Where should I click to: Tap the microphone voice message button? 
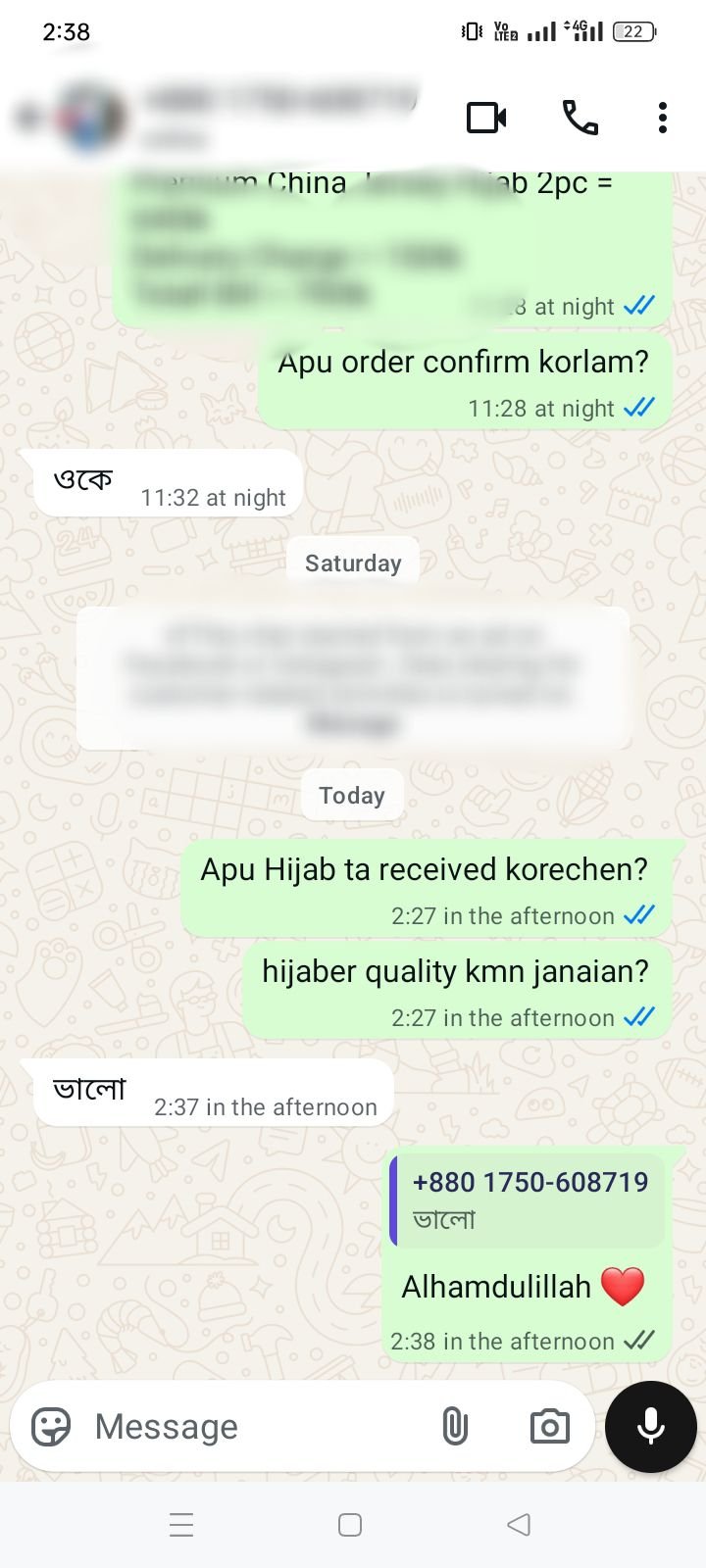point(651,1427)
